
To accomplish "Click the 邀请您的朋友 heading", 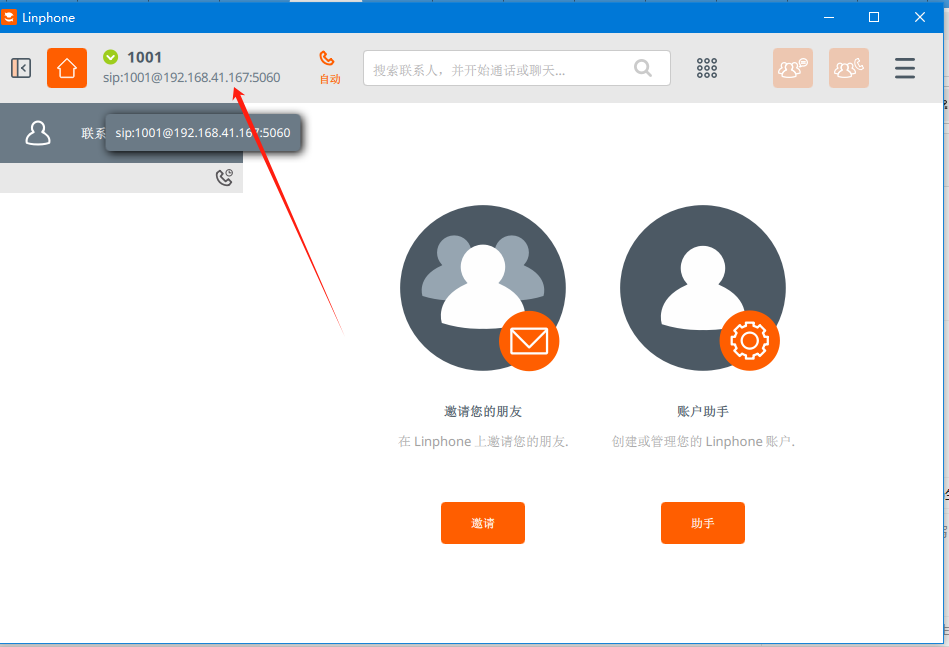I will click(482, 412).
